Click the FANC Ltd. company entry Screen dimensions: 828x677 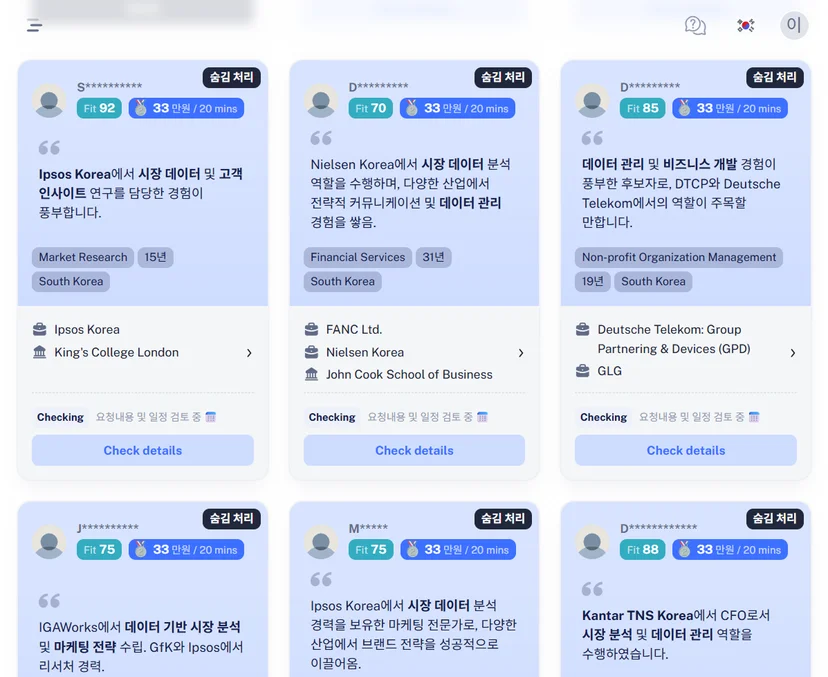point(354,330)
